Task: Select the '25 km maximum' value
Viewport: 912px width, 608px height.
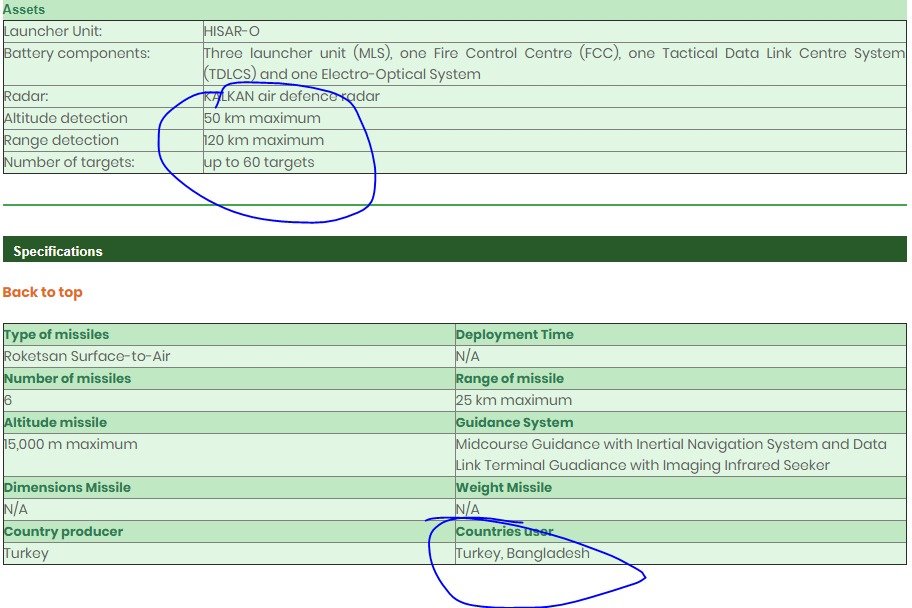Action: tap(514, 400)
